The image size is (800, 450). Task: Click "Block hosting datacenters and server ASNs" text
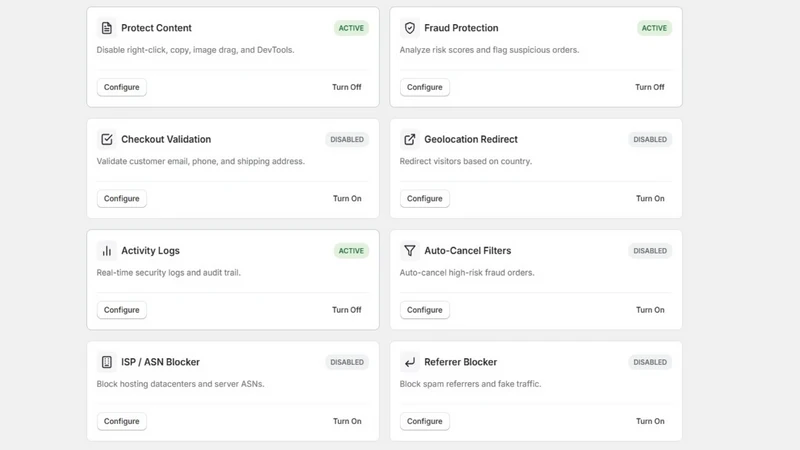181,384
